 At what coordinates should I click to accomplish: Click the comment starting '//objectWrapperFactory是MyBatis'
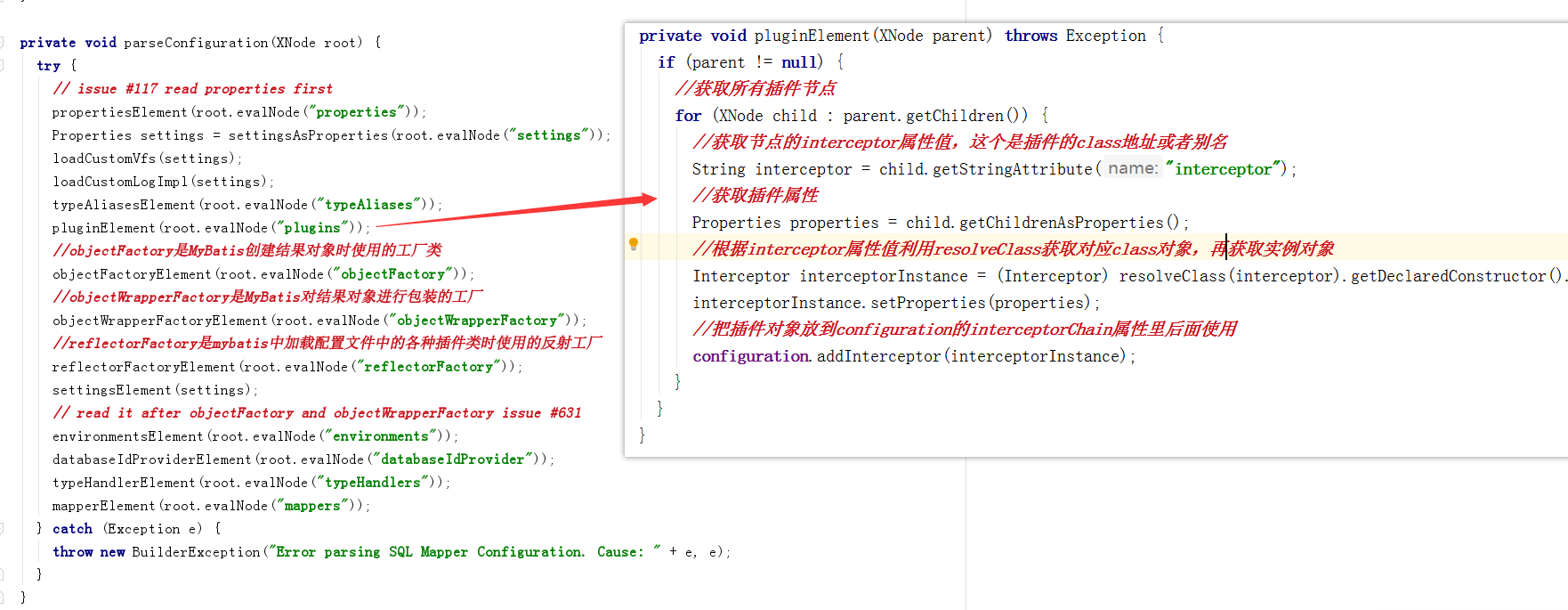click(268, 297)
